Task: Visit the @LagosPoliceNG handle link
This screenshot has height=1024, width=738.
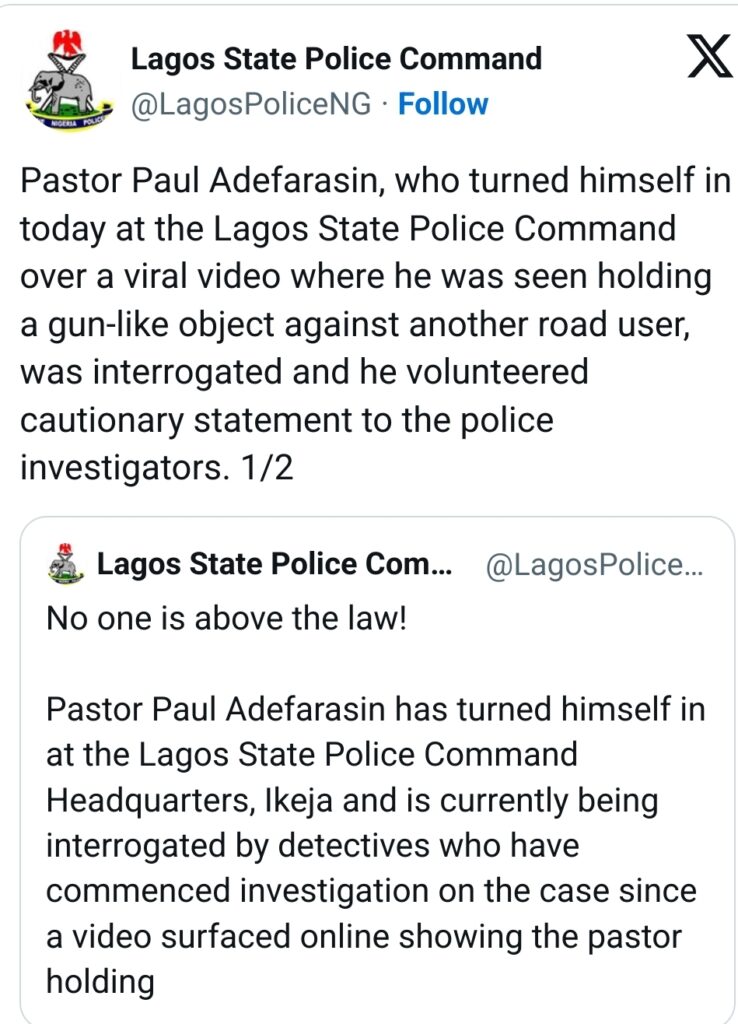Action: click(251, 104)
